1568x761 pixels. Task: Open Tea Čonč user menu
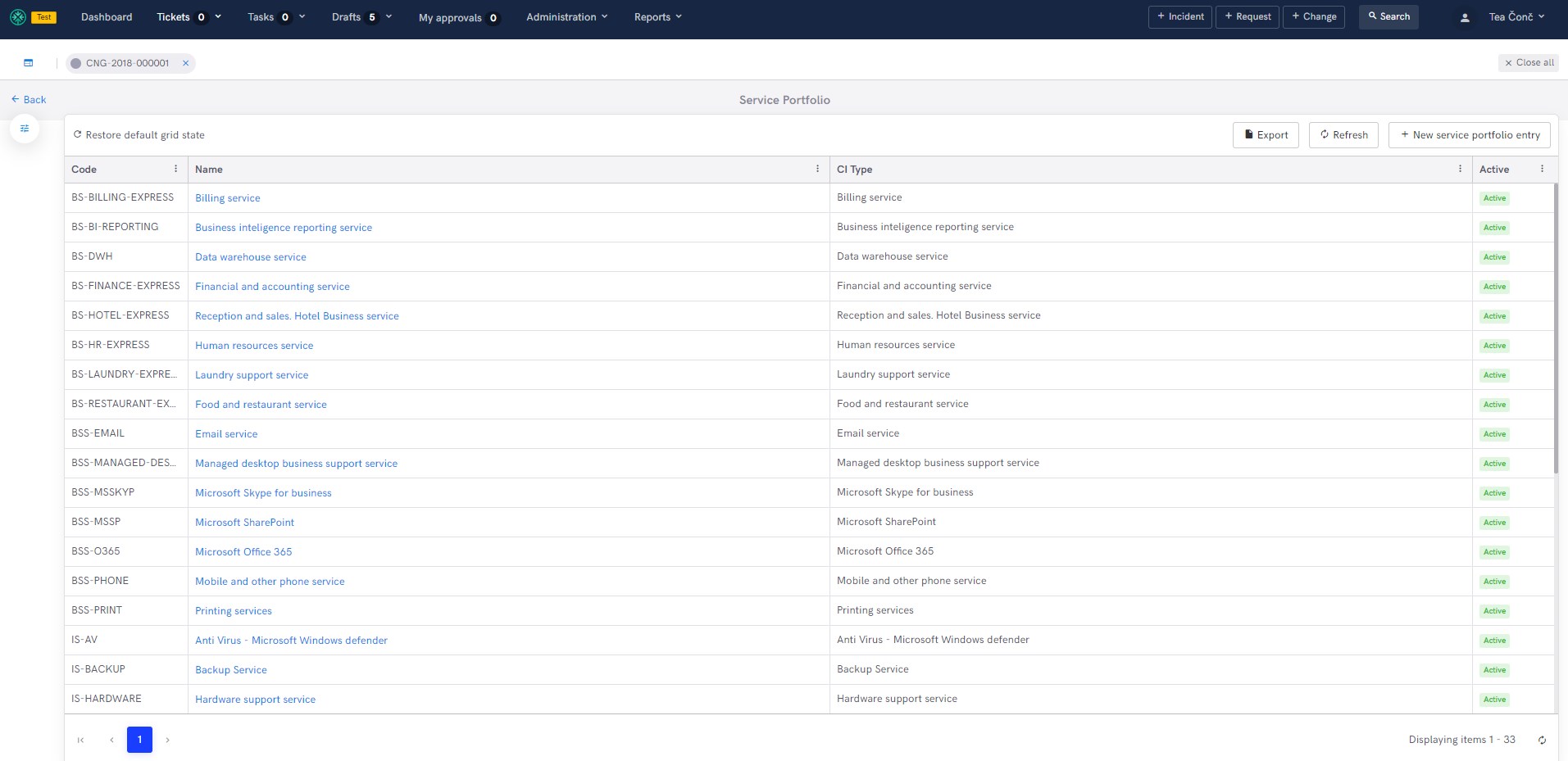(1516, 17)
